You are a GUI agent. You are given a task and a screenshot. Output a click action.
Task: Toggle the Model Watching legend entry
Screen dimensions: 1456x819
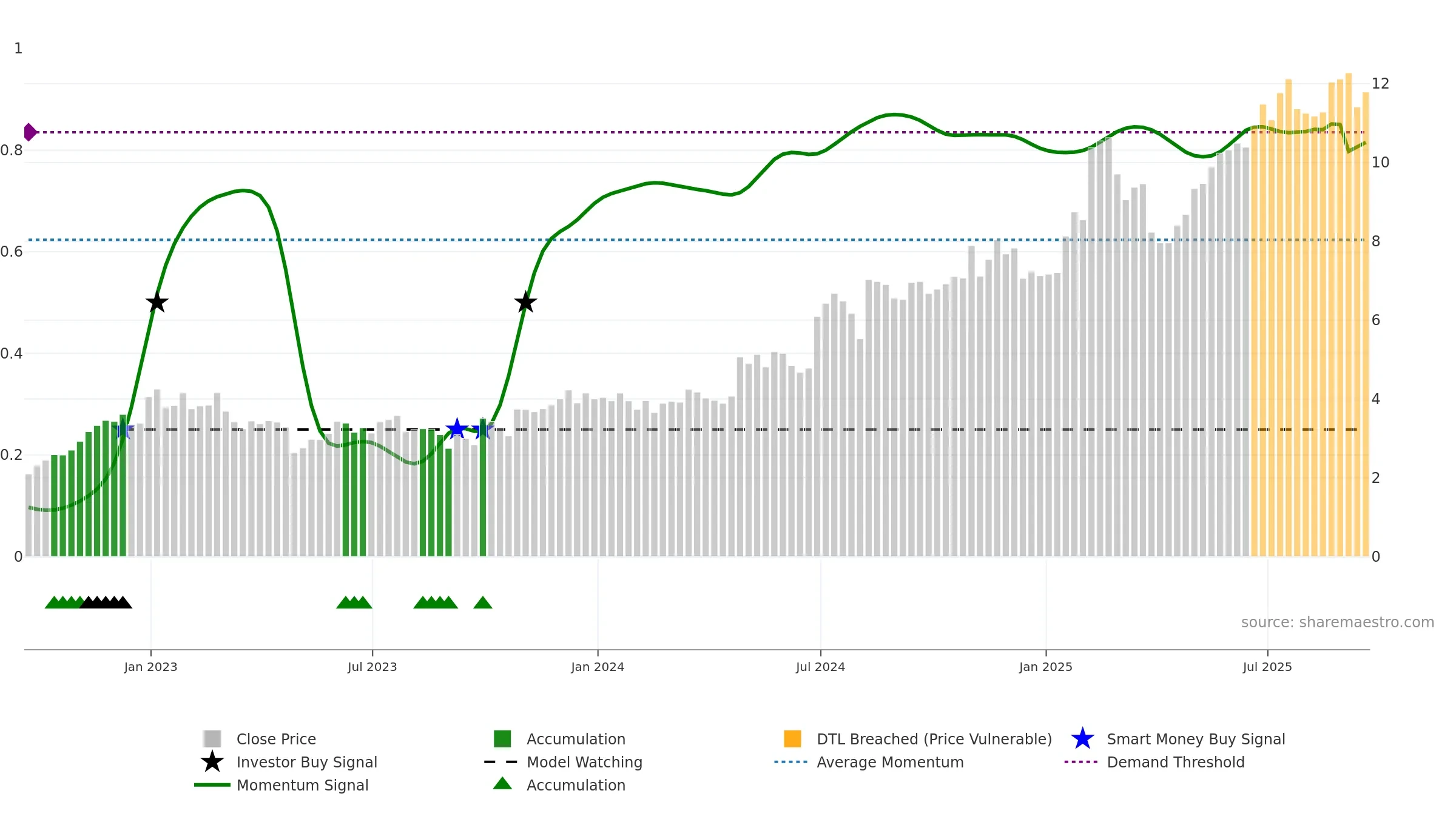[x=563, y=762]
